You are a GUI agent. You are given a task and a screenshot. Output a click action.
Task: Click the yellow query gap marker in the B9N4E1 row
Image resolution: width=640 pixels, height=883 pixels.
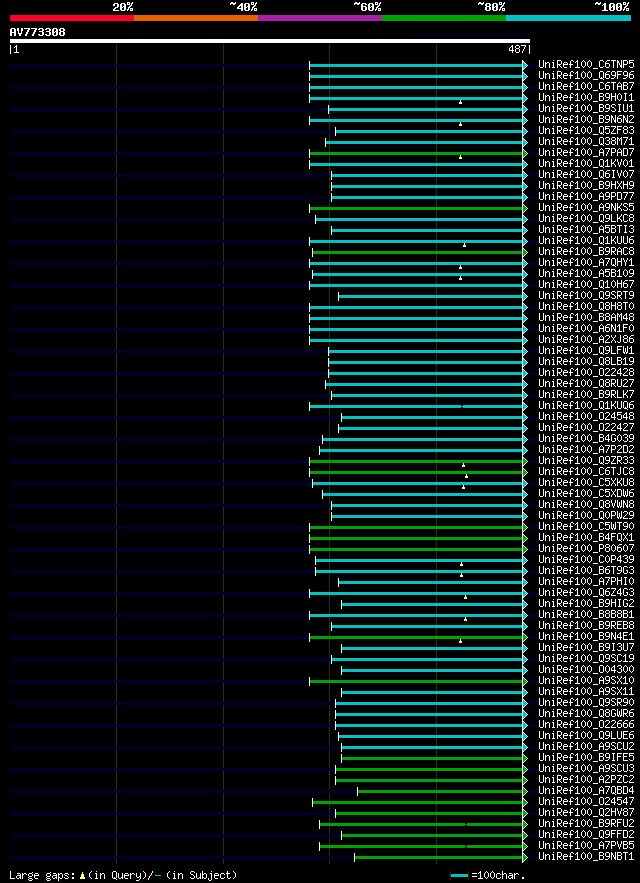460,641
